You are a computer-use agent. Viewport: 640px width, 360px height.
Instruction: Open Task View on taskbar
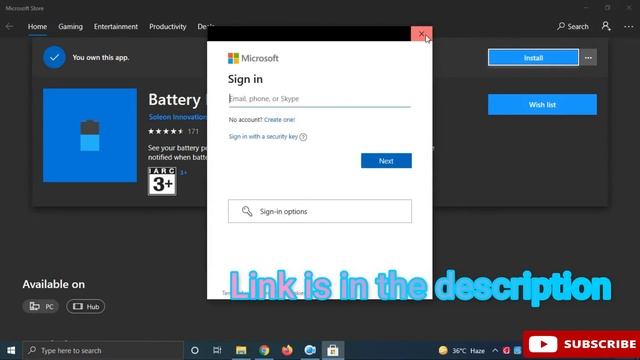tap(217, 350)
